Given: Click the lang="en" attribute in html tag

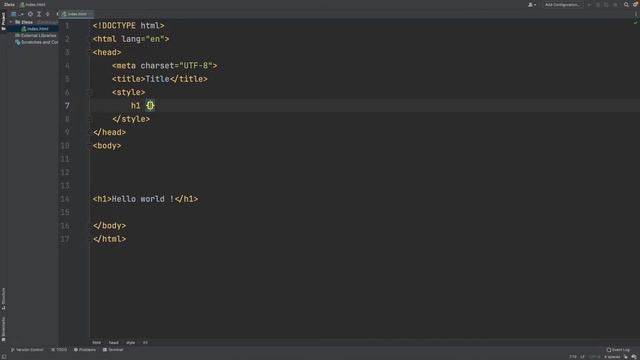Looking at the screenshot, I should point(143,39).
